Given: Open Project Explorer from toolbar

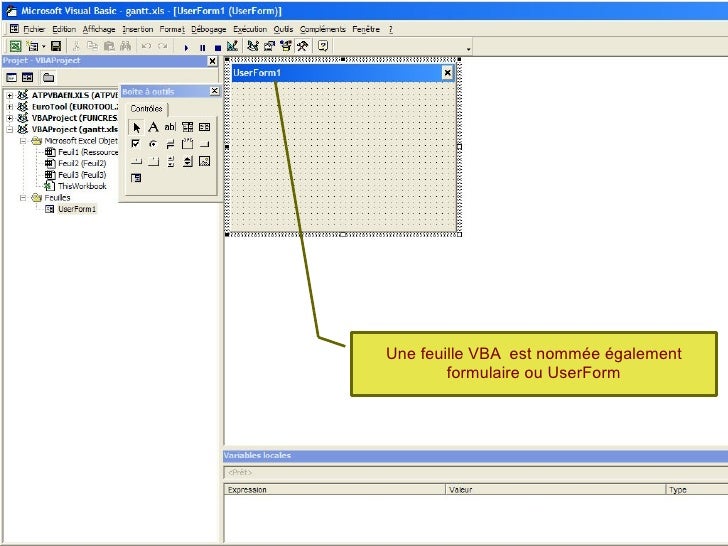Looking at the screenshot, I should tap(253, 46).
